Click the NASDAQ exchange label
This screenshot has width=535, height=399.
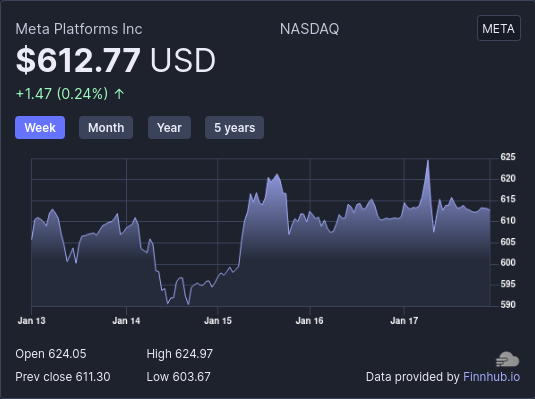point(309,29)
